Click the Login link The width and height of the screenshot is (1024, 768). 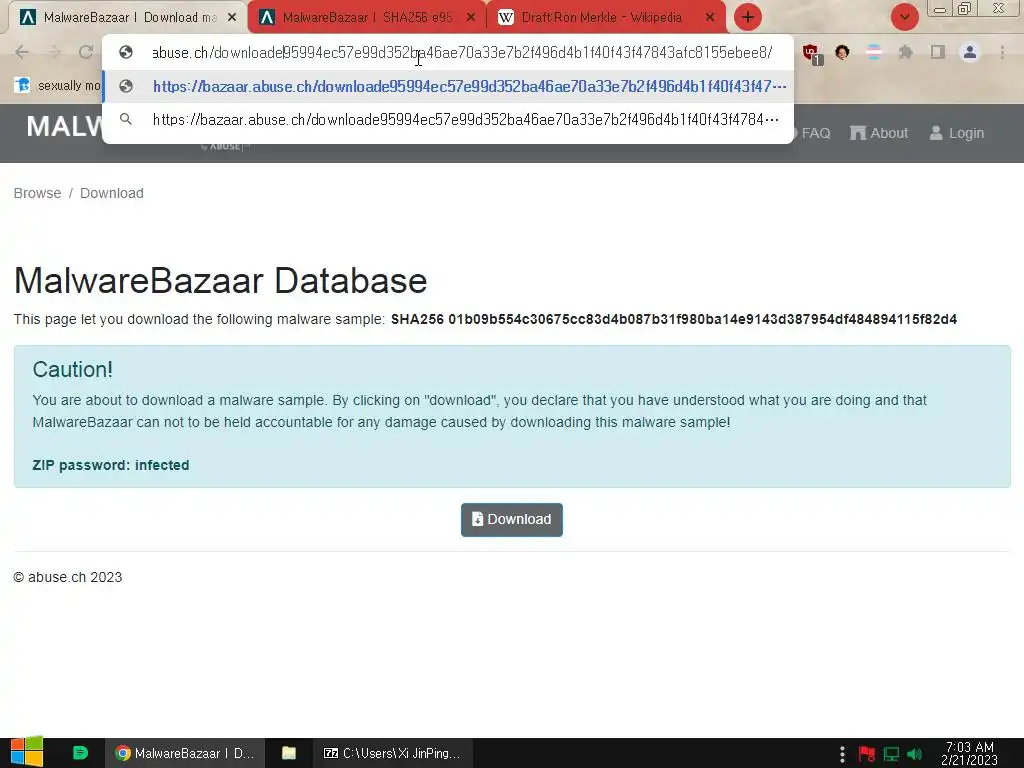(x=957, y=133)
